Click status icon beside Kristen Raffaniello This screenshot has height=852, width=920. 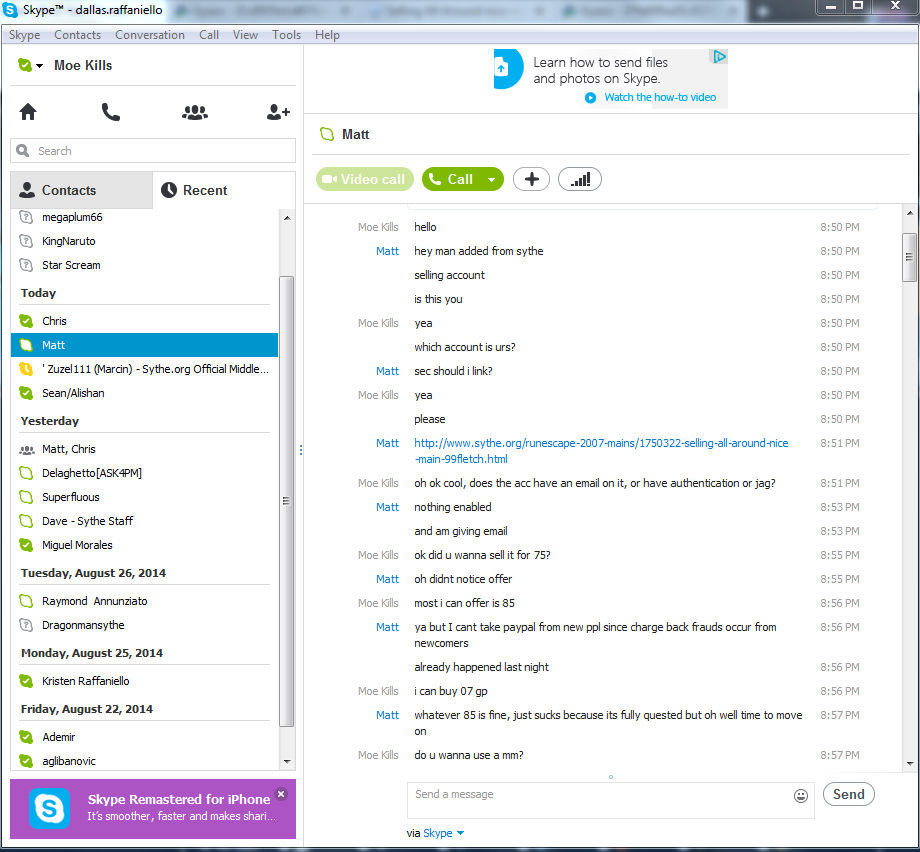point(26,681)
